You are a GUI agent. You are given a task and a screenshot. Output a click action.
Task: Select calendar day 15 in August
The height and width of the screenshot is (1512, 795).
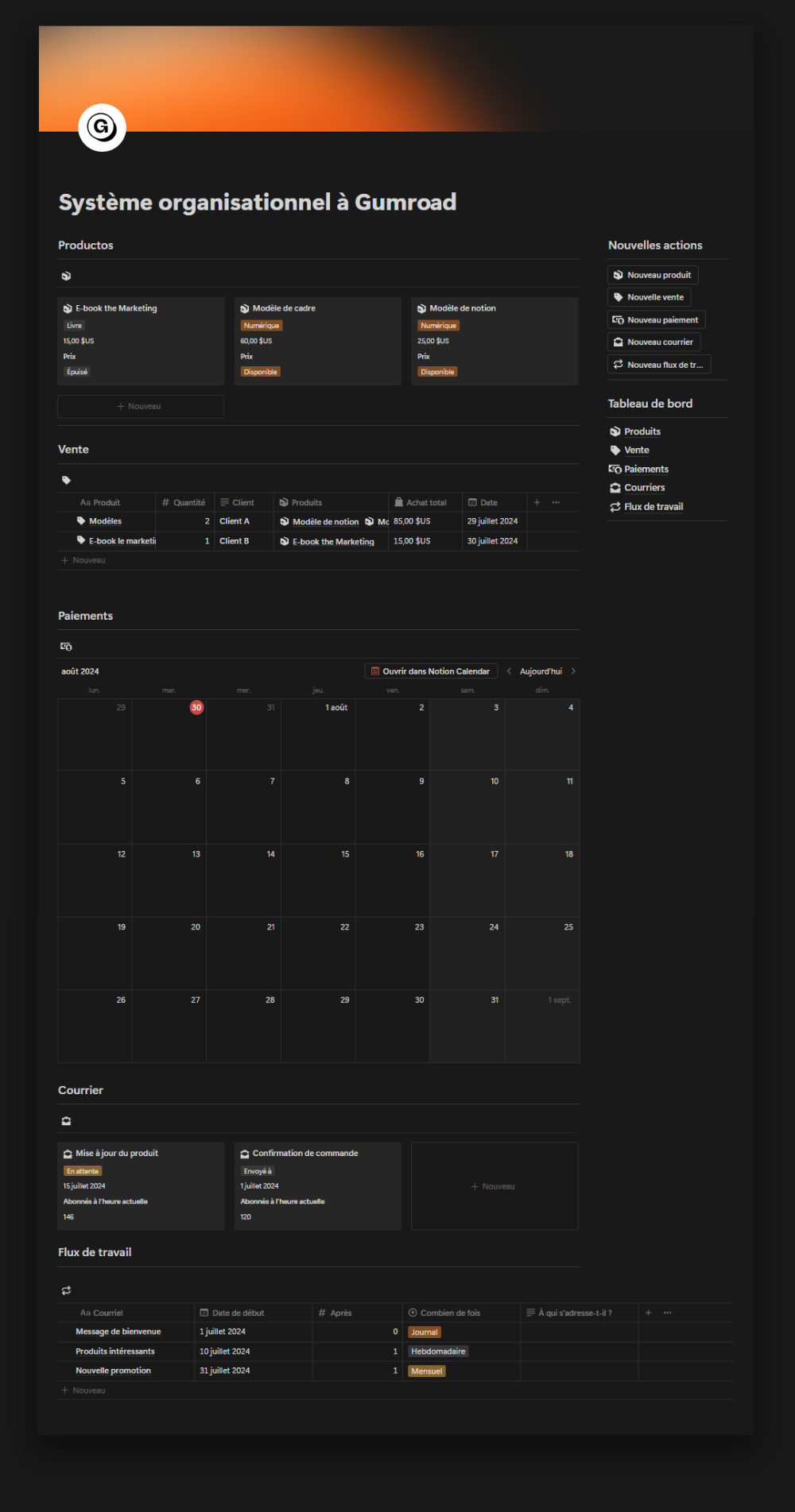[x=345, y=854]
